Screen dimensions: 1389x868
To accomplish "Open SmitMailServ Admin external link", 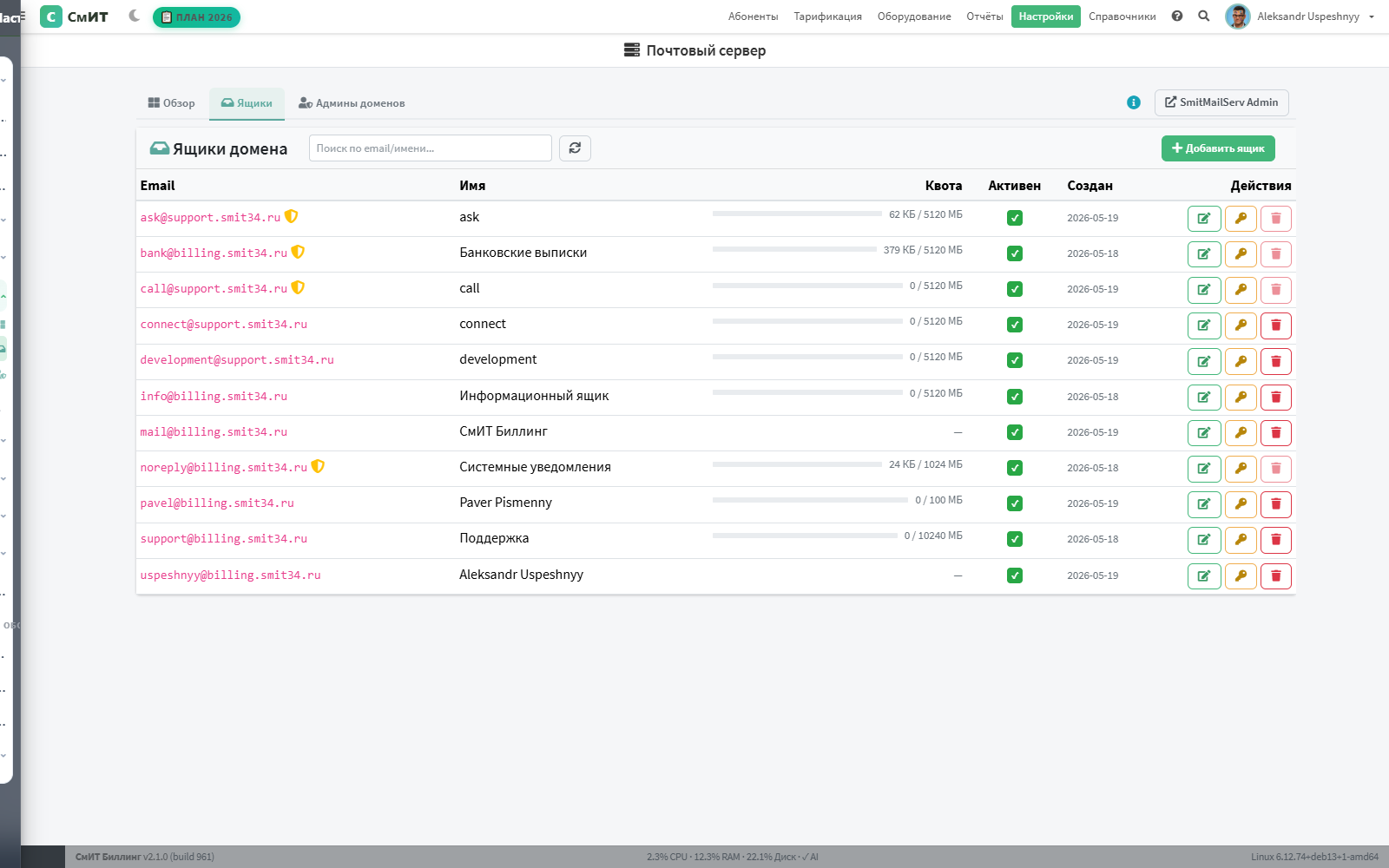I will pos(1221,102).
